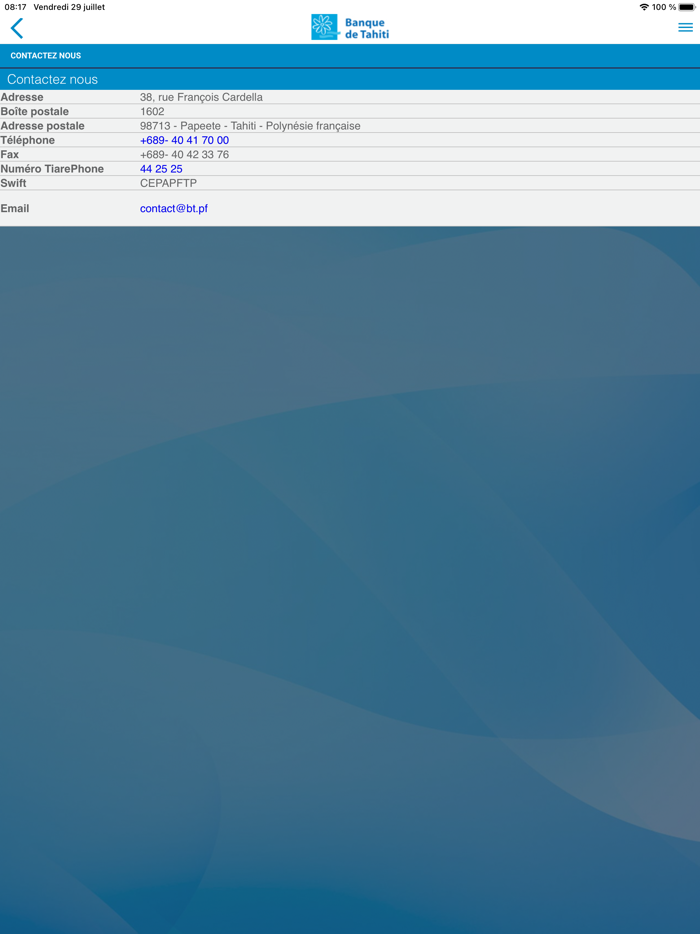Click the 'Téléphone' label
700x934 pixels.
(27, 140)
